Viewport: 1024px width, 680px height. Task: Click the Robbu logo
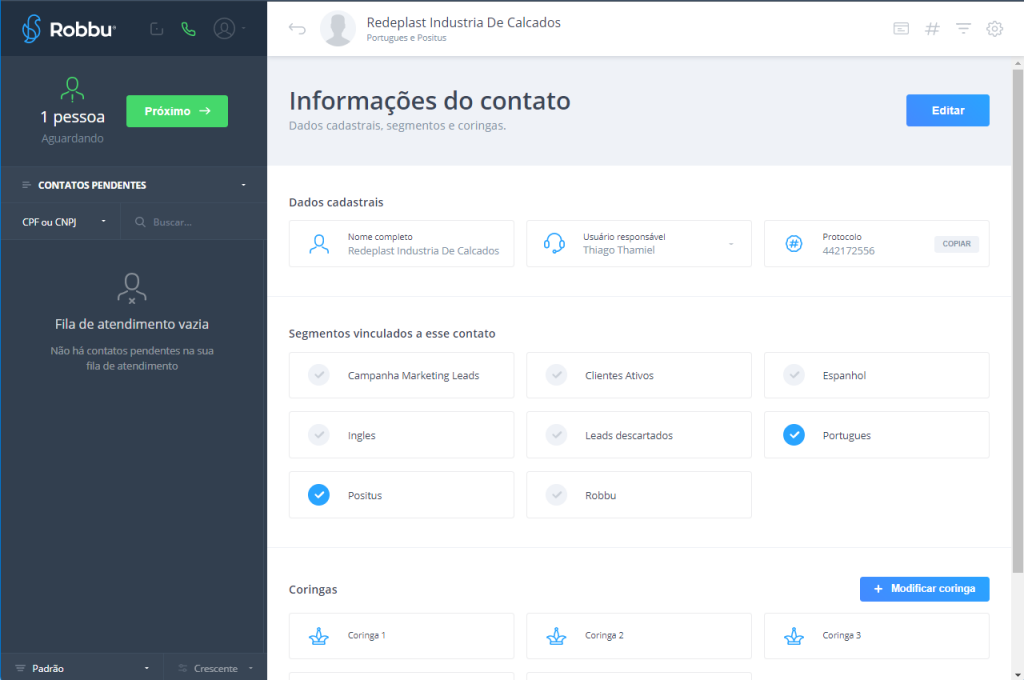69,29
